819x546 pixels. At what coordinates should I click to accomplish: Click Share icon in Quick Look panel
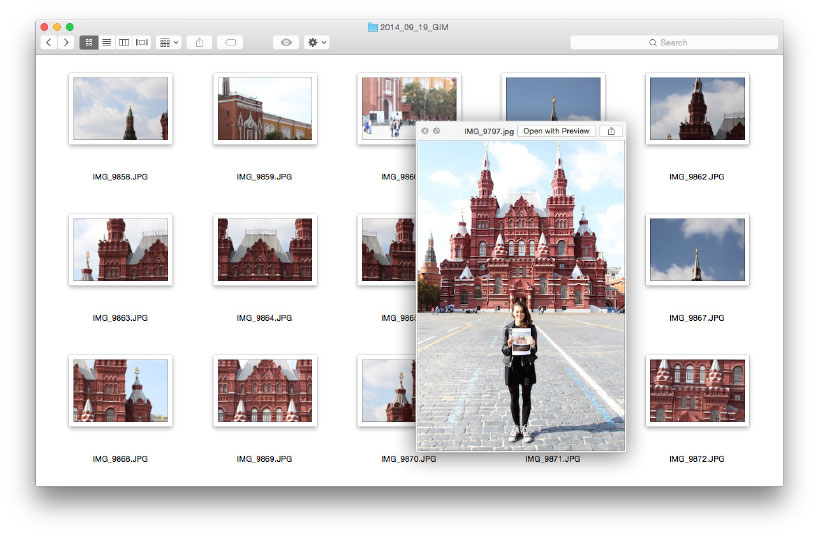(x=610, y=131)
